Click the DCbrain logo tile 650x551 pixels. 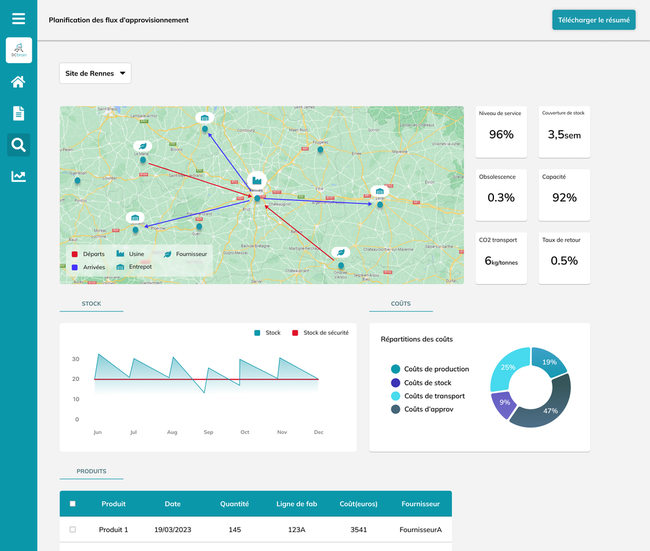(19, 50)
